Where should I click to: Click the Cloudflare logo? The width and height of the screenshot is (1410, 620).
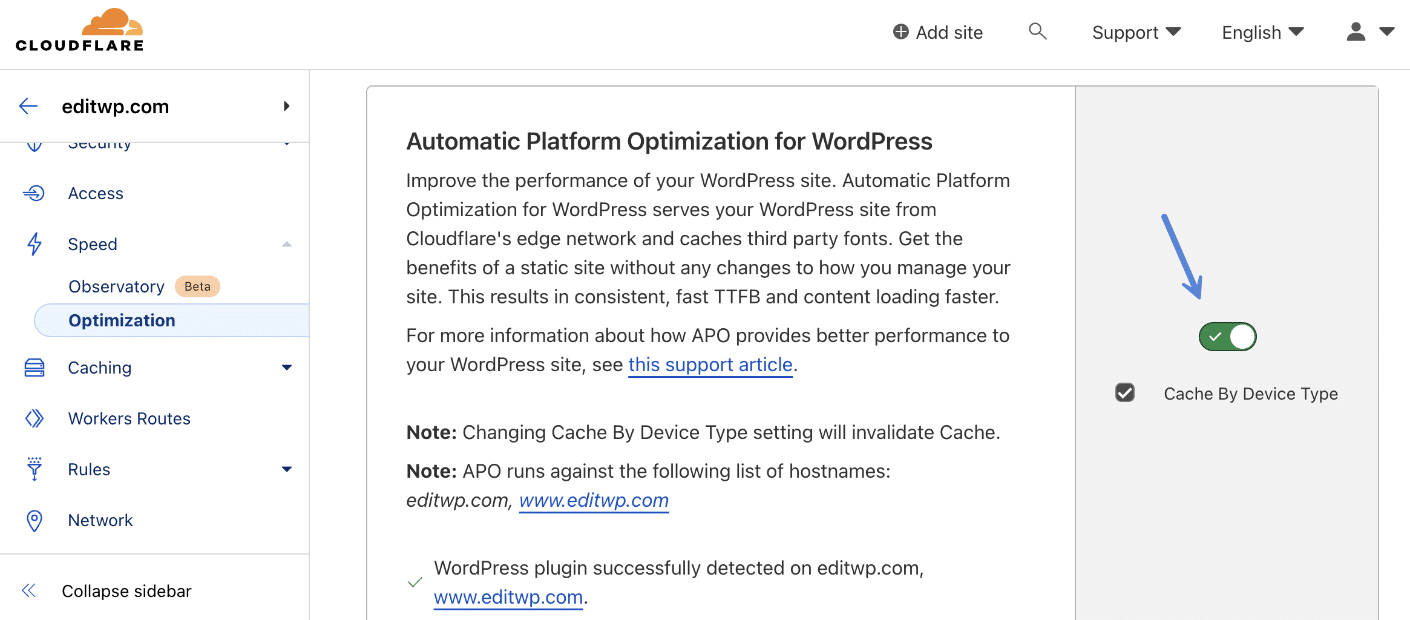[80, 29]
